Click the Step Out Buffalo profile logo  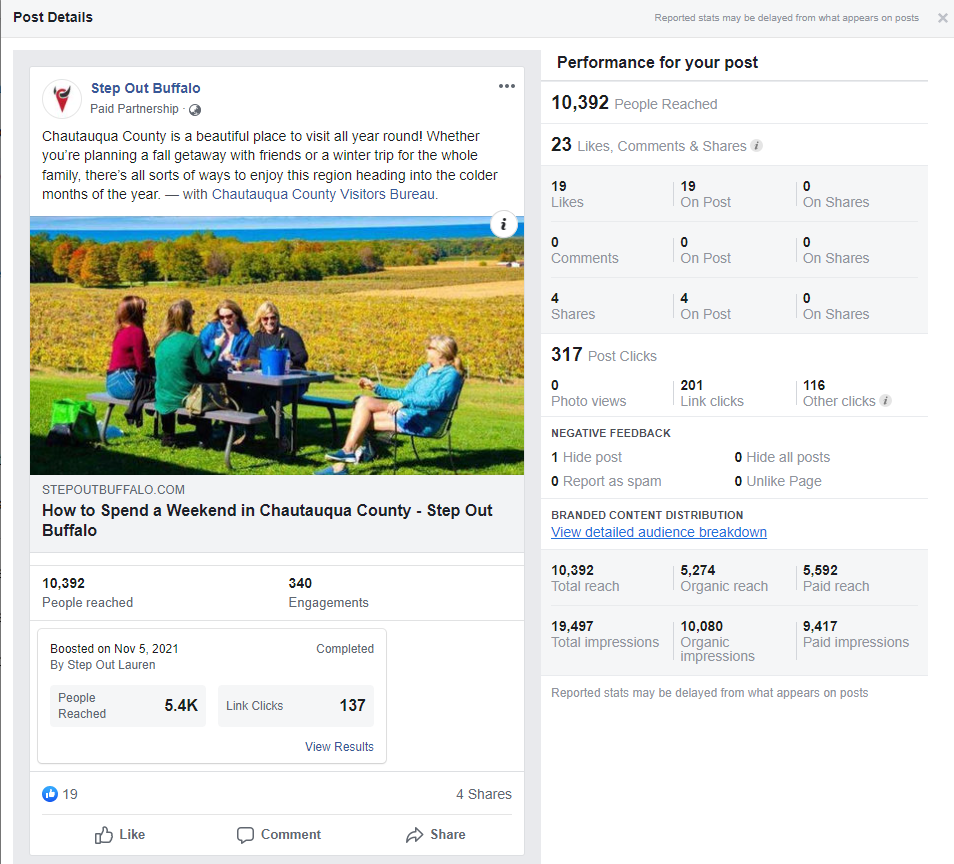click(61, 98)
